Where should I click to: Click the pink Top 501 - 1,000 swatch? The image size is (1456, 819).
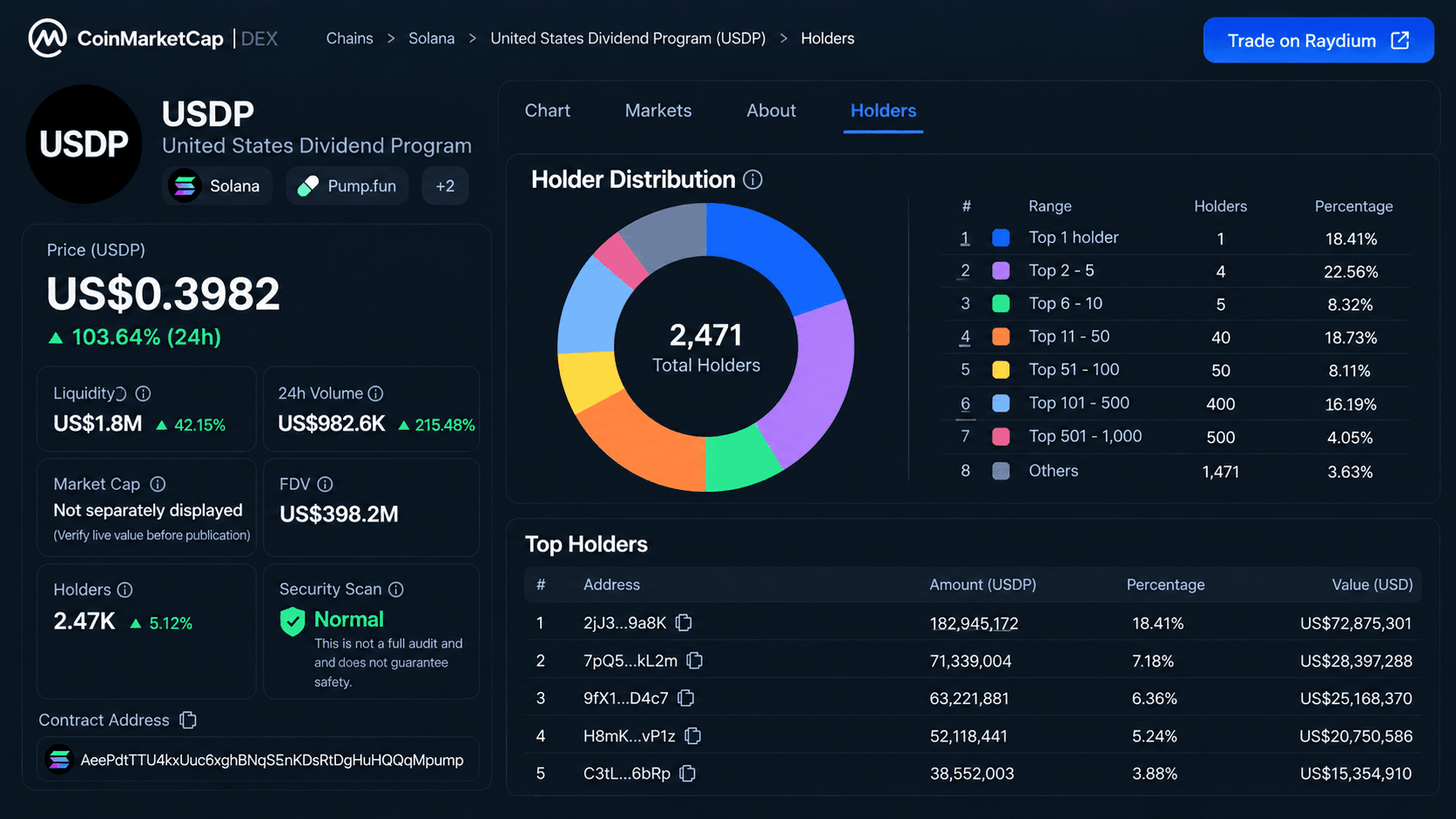[x=1001, y=437]
